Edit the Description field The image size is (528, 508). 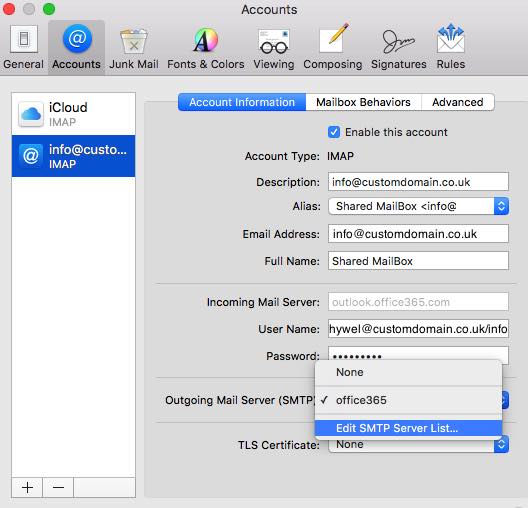pyautogui.click(x=418, y=182)
